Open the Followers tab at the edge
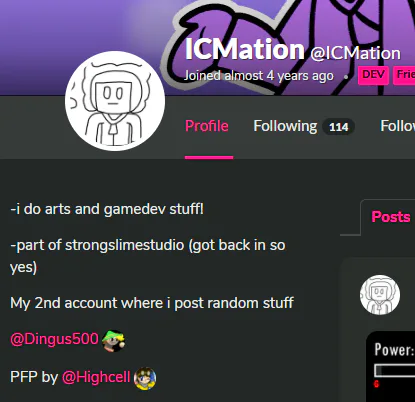The width and height of the screenshot is (415, 402). point(397,126)
